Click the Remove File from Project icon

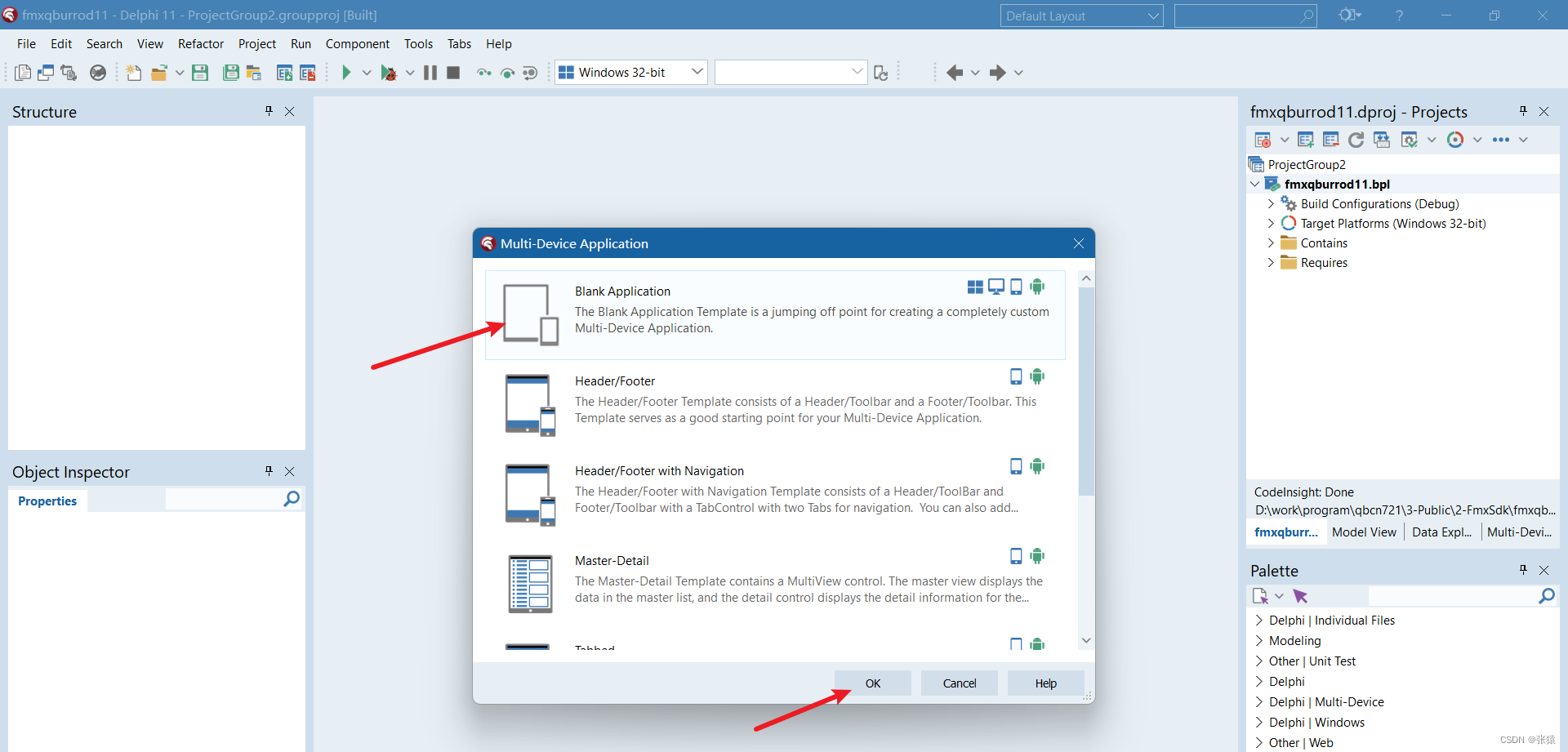coord(308,73)
